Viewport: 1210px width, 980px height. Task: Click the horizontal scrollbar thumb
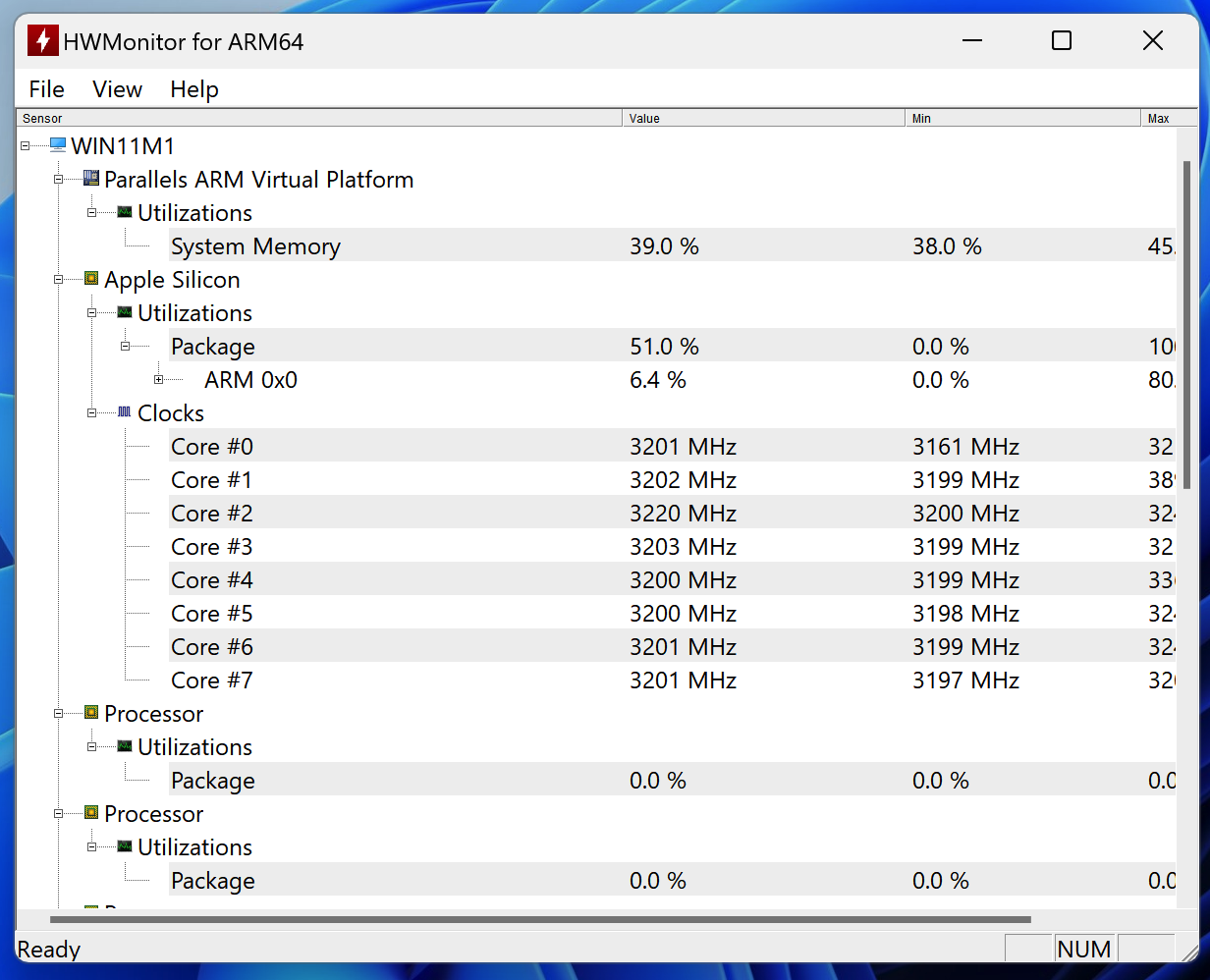click(540, 920)
